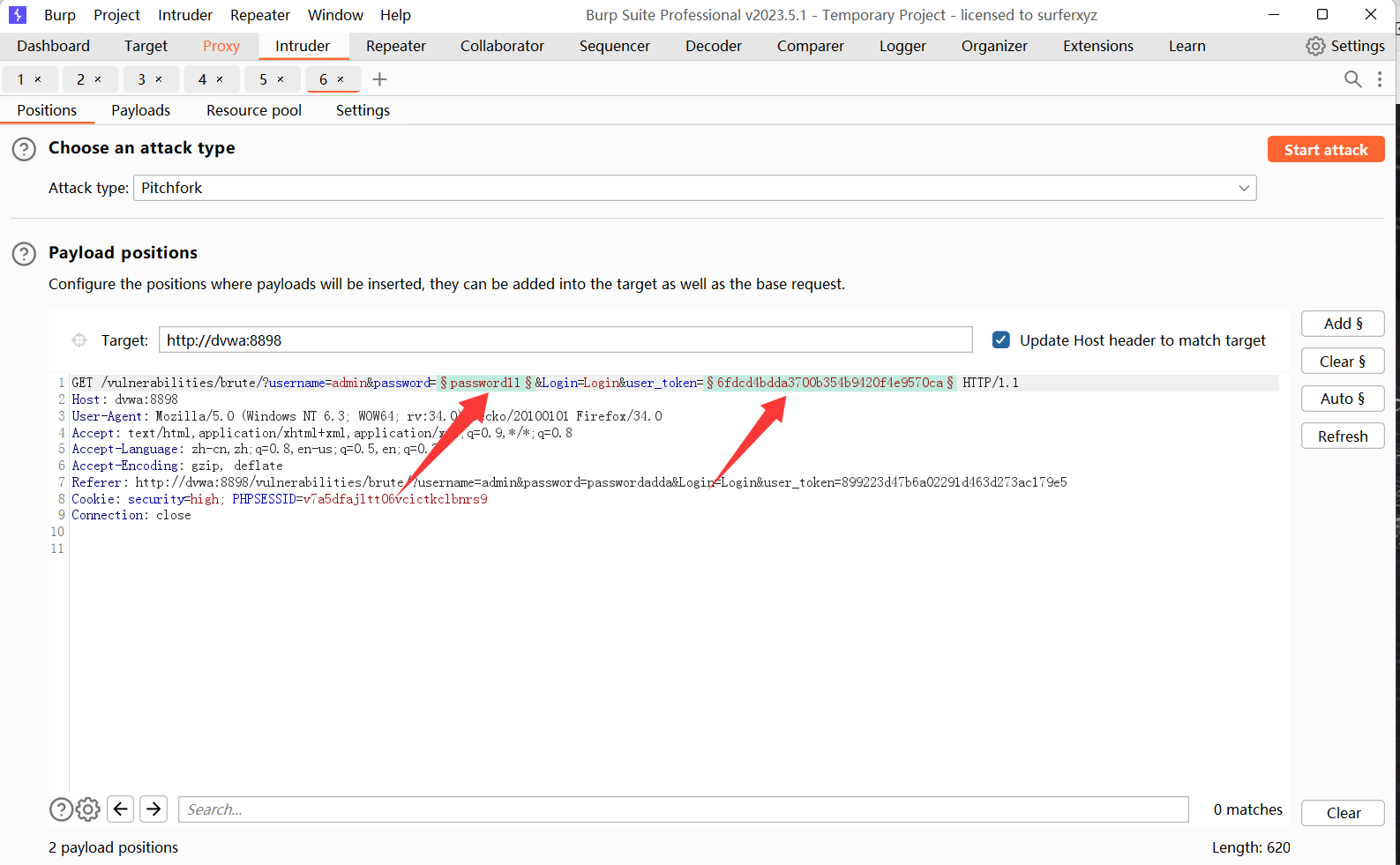Open the Project menu

click(117, 15)
